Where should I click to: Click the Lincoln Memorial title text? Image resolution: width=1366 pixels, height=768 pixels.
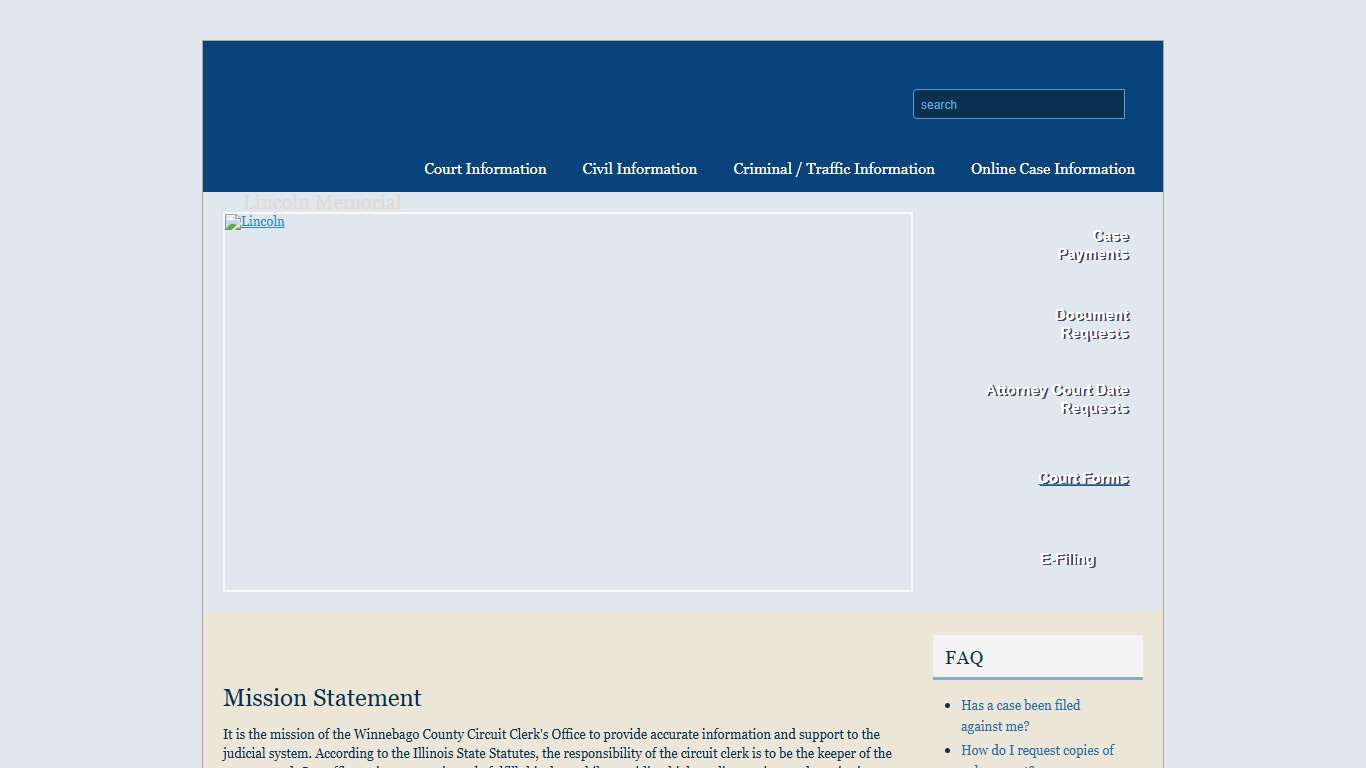pos(322,202)
